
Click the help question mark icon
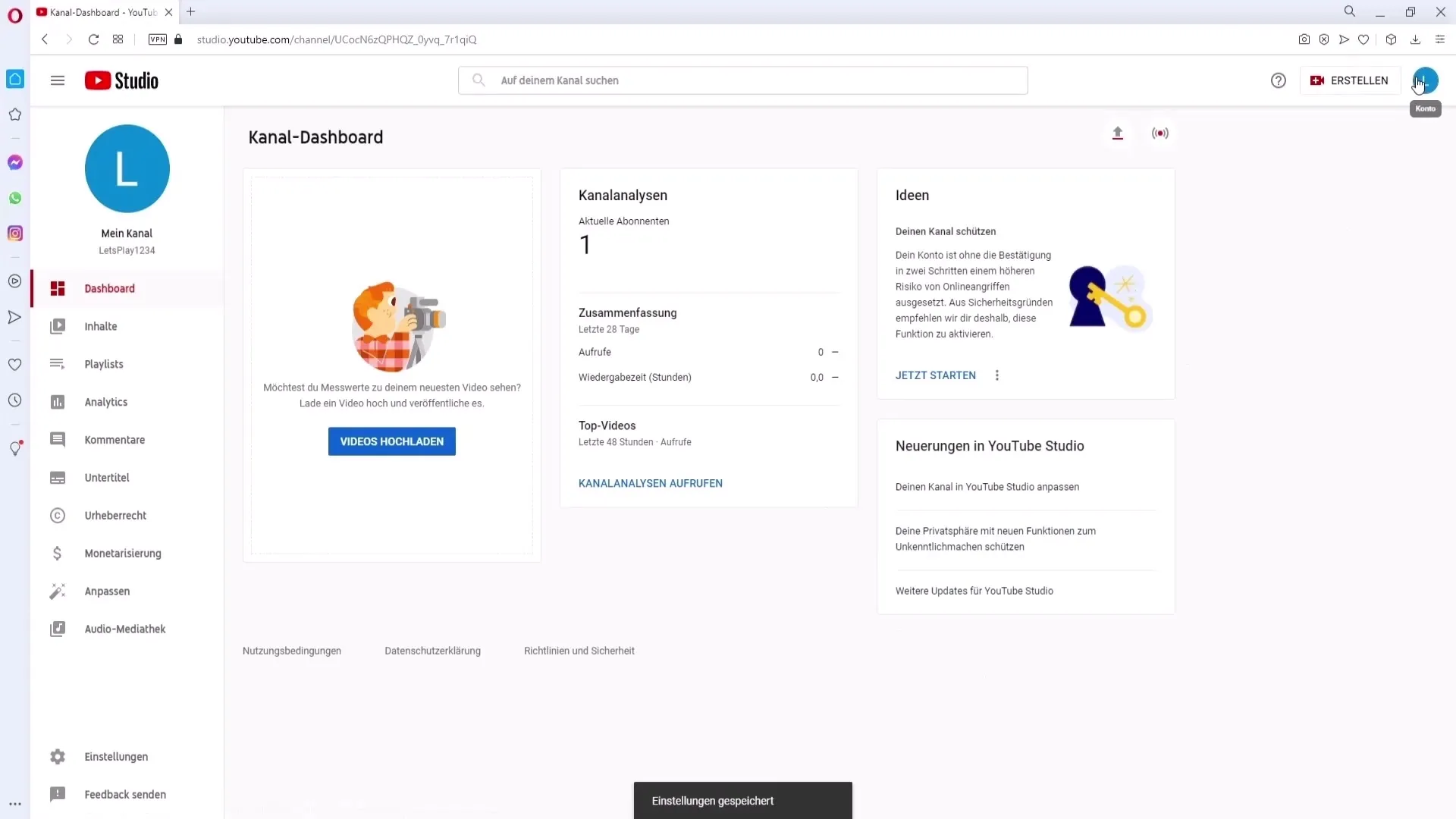click(x=1278, y=80)
